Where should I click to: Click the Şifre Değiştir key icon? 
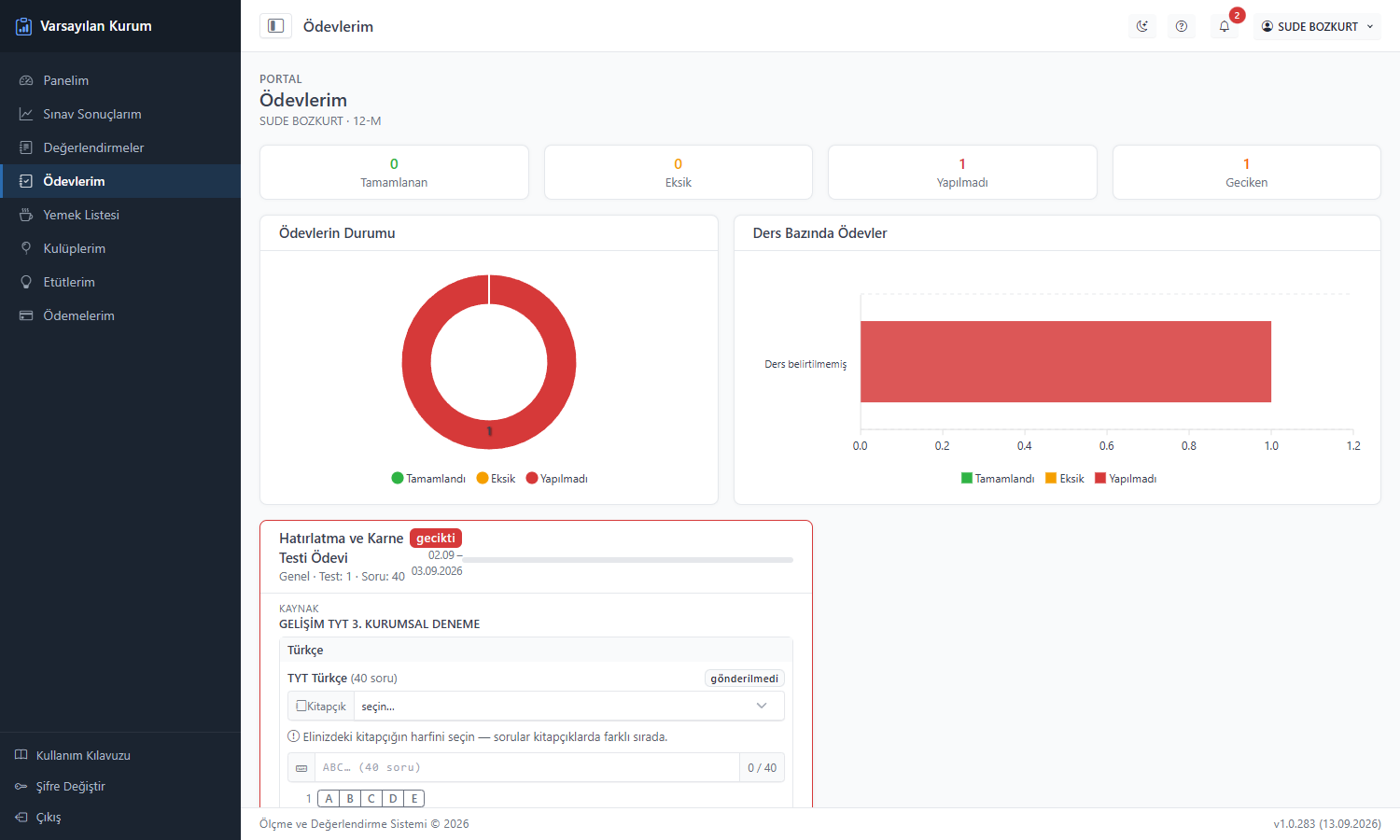[21, 786]
